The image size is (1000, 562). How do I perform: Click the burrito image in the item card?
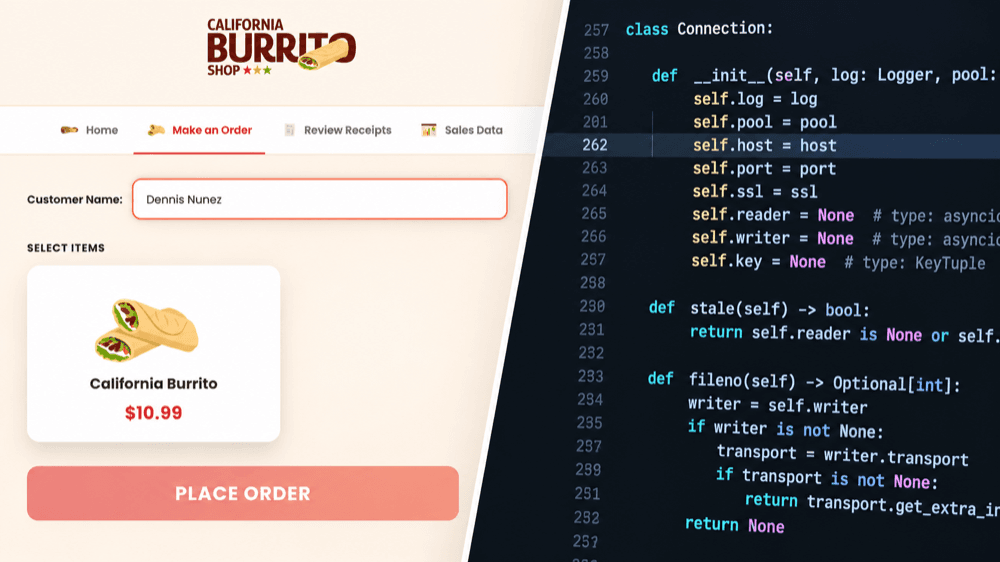(x=148, y=329)
